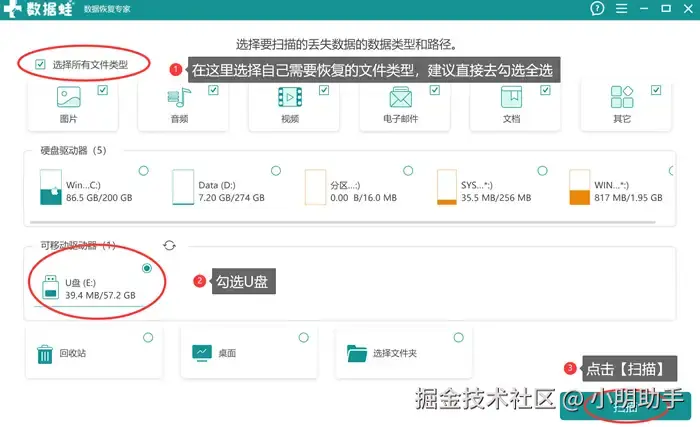700x427 pixels.
Task: Click the 数据蛙 logo icon
Action: point(12,8)
